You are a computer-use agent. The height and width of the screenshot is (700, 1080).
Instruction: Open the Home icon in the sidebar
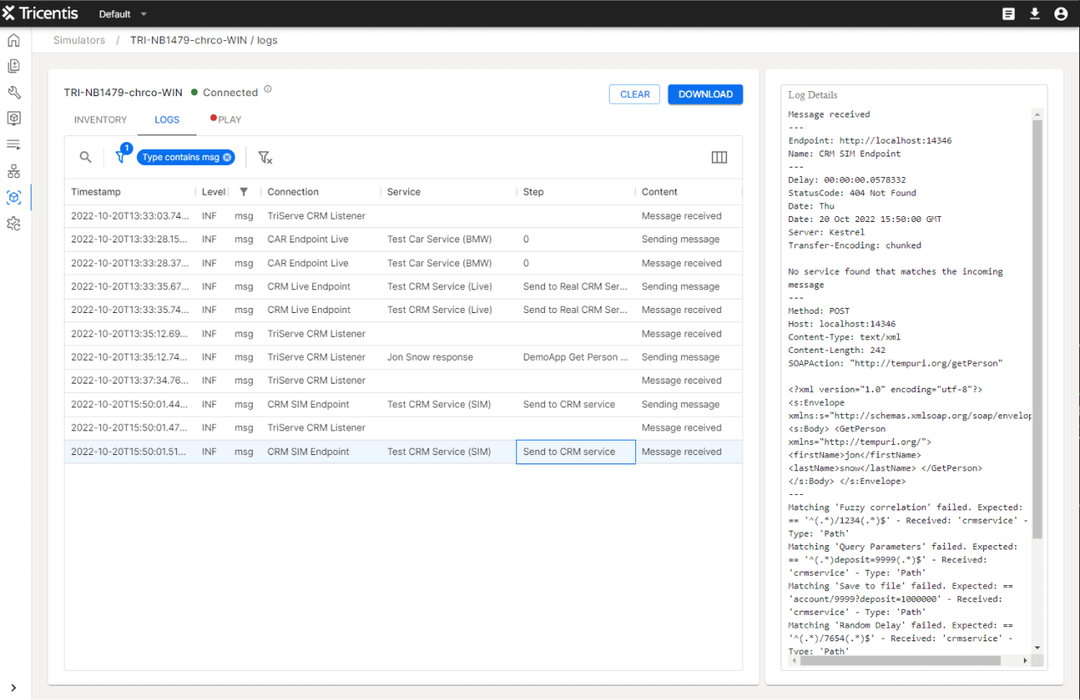tap(13, 40)
